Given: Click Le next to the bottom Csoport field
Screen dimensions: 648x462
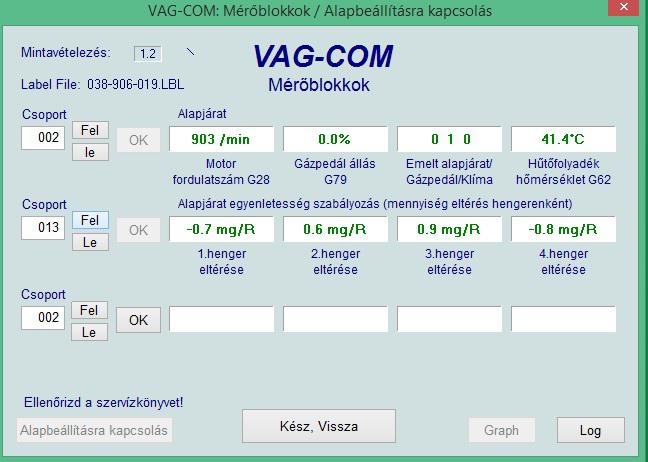Looking at the screenshot, I should tap(89, 332).
